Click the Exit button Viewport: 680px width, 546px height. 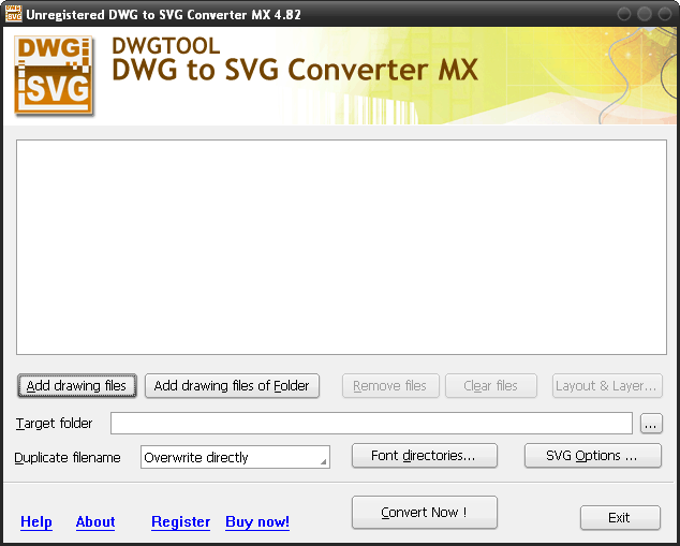620,518
